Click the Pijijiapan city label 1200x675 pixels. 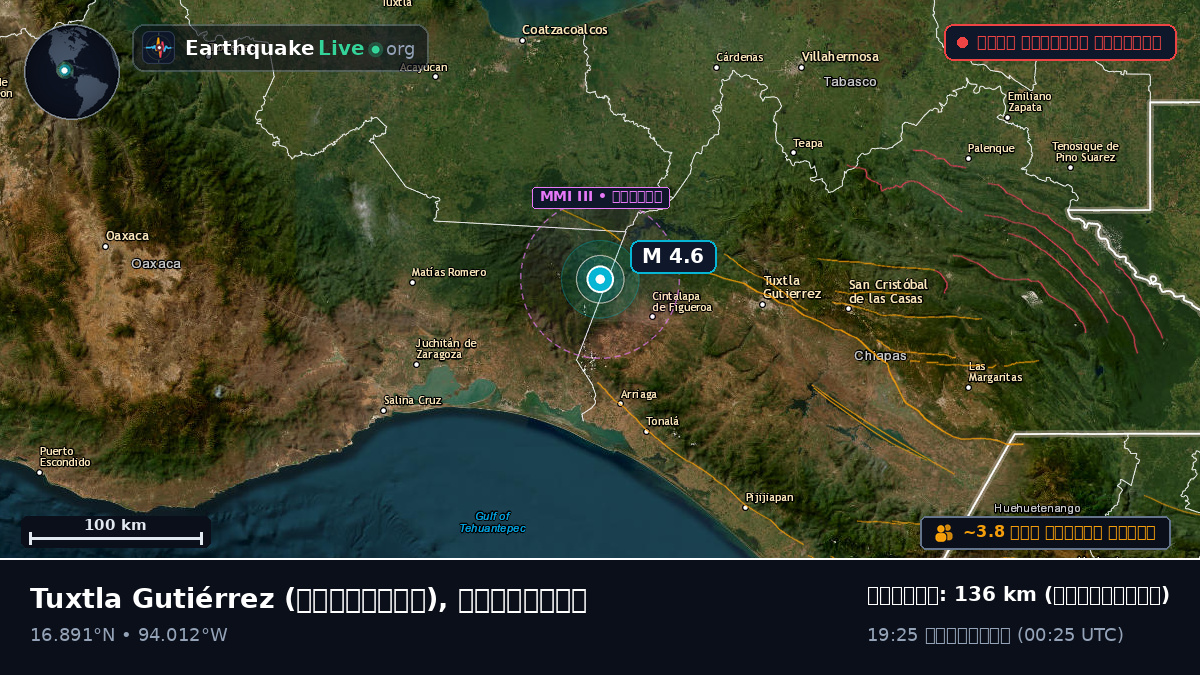coord(769,497)
